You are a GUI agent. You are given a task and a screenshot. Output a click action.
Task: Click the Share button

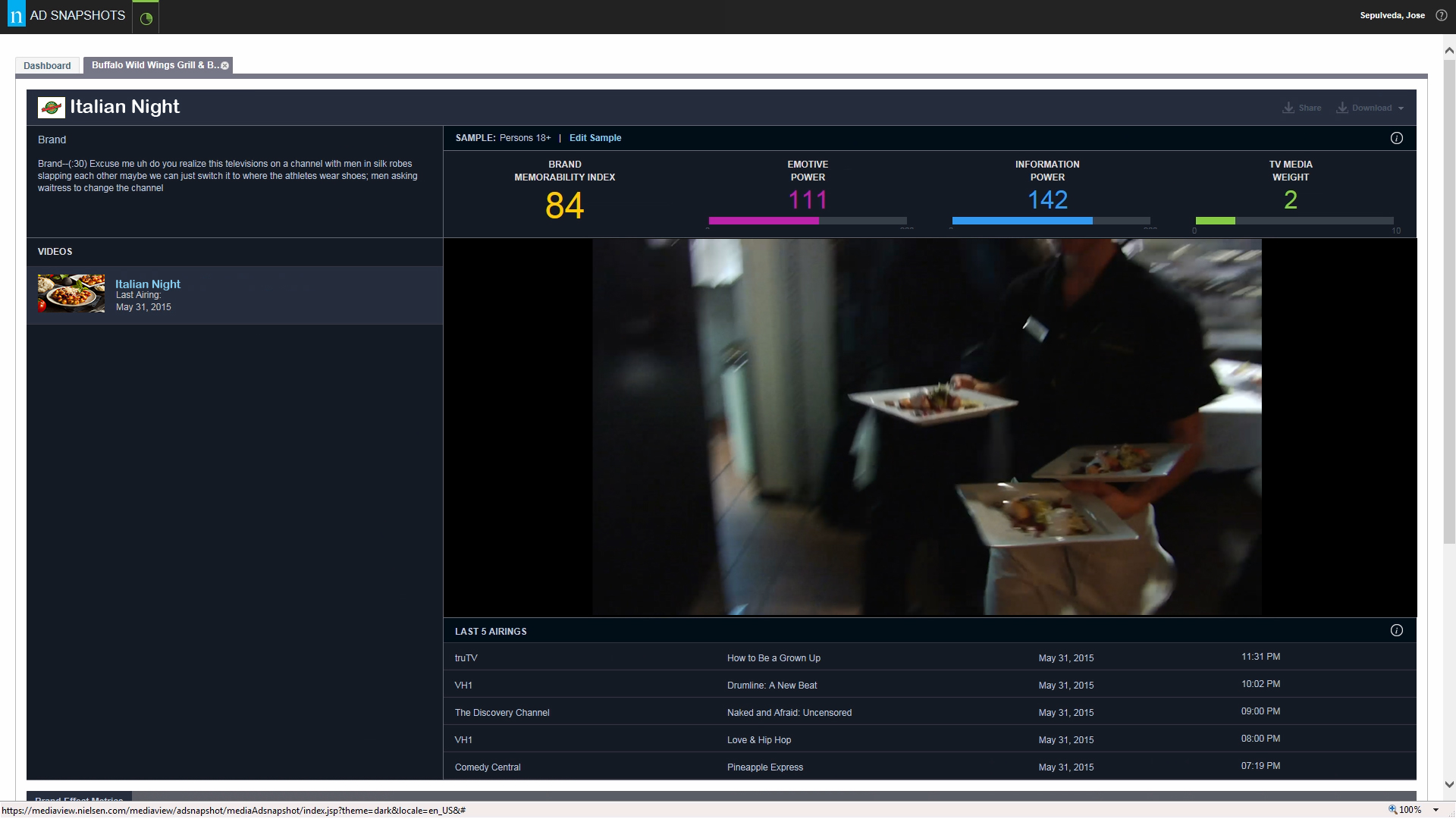1302,108
